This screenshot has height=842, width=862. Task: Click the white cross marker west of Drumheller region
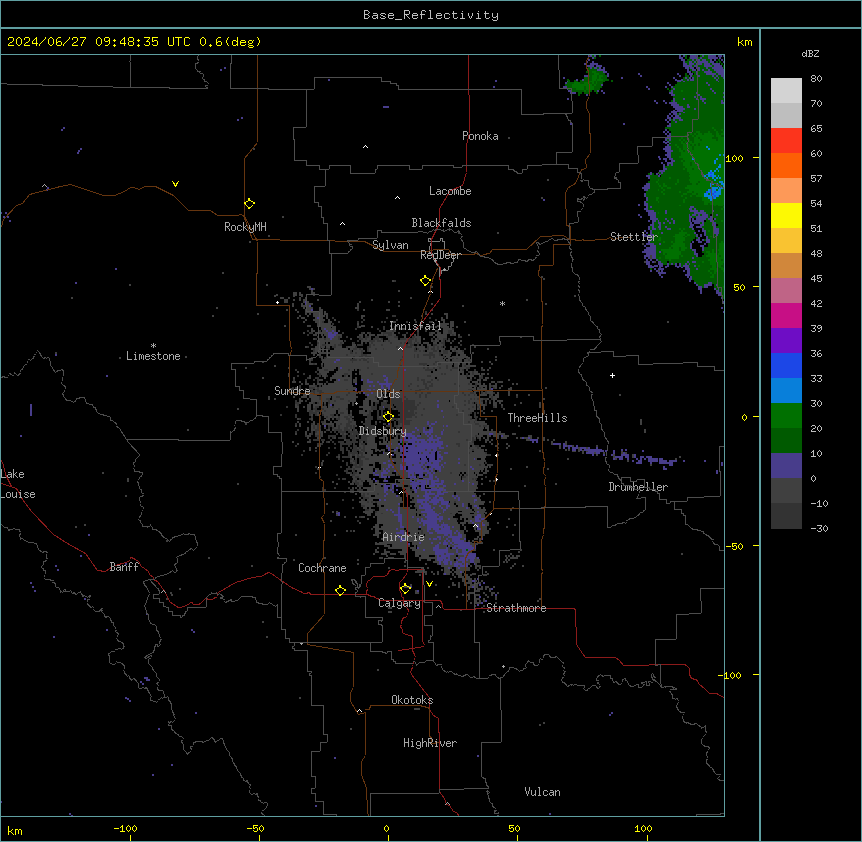coord(612,375)
